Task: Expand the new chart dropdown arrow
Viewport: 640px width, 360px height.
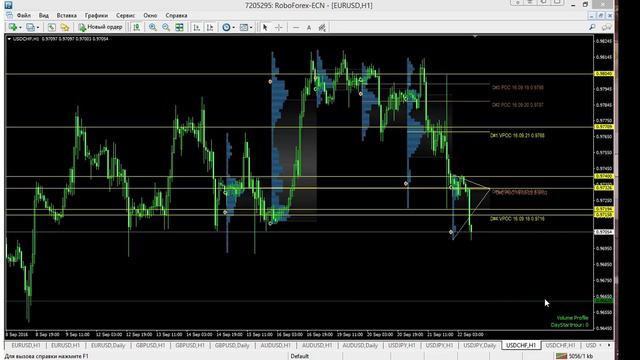Action: click(x=20, y=28)
